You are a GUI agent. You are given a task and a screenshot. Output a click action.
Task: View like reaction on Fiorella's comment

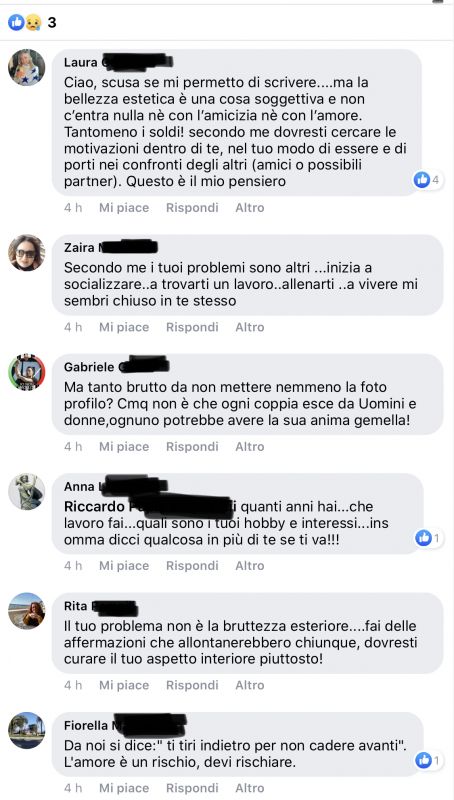[428, 760]
